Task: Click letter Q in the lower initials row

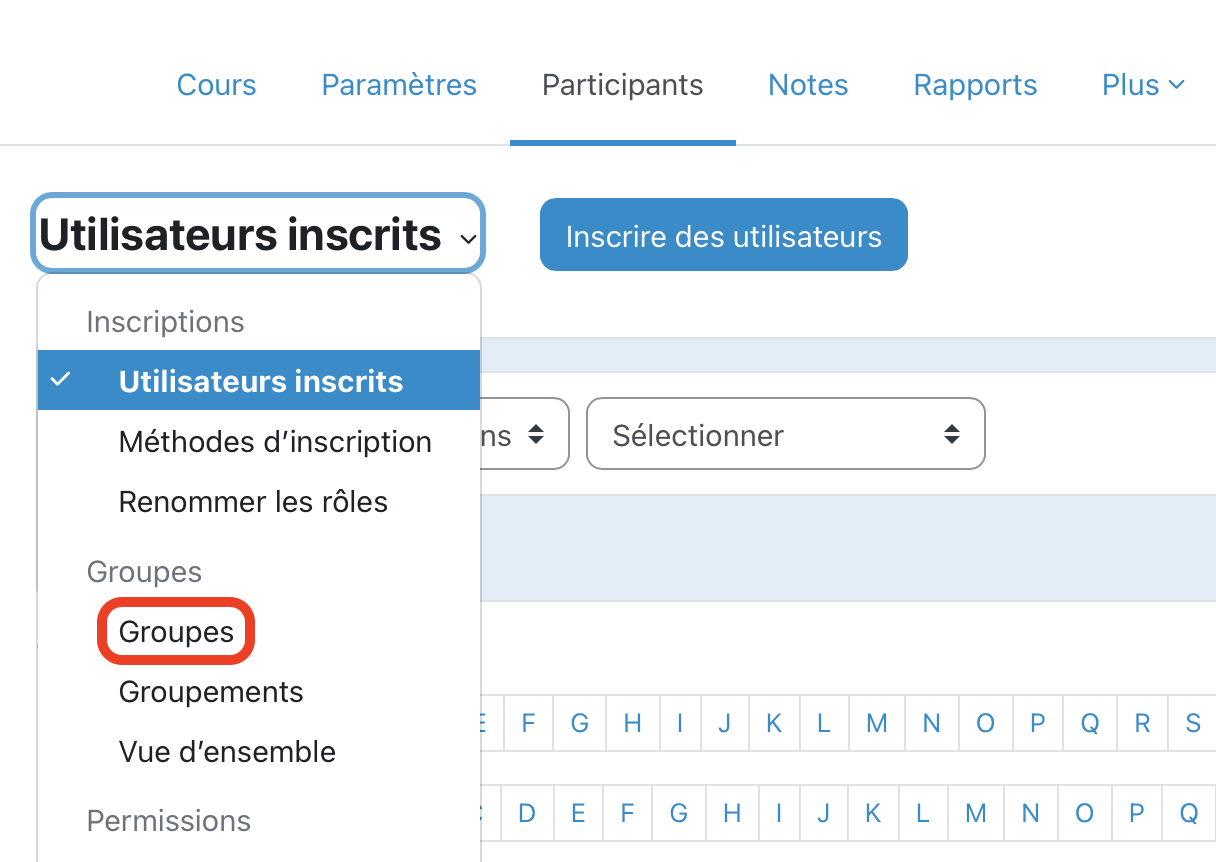Action: 1188,813
